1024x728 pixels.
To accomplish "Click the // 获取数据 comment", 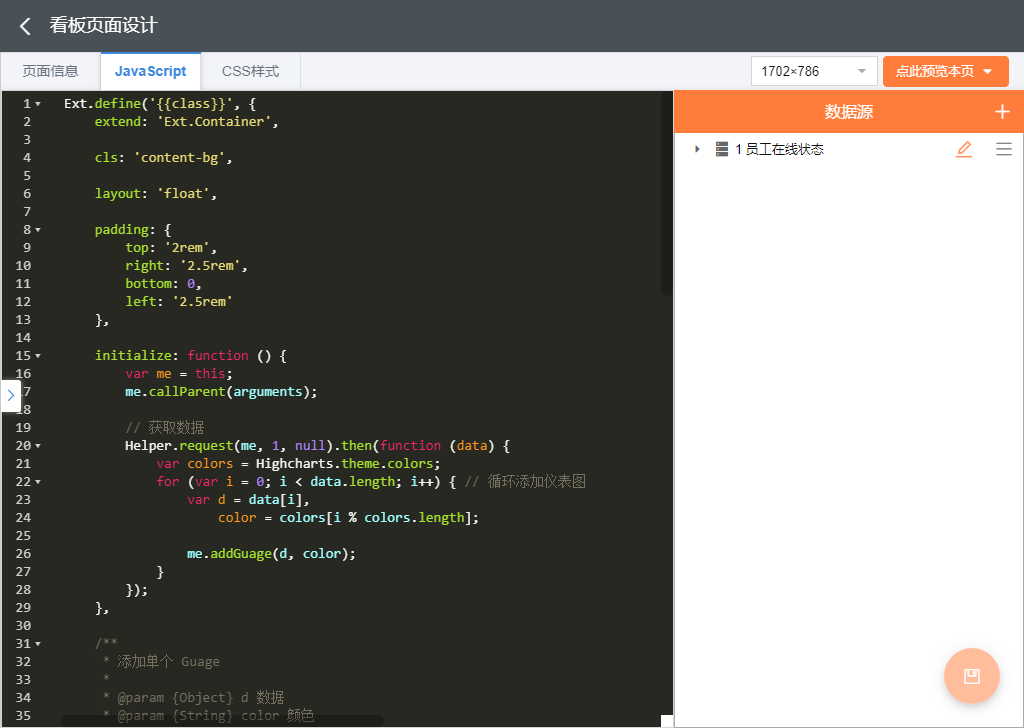I will point(165,428).
